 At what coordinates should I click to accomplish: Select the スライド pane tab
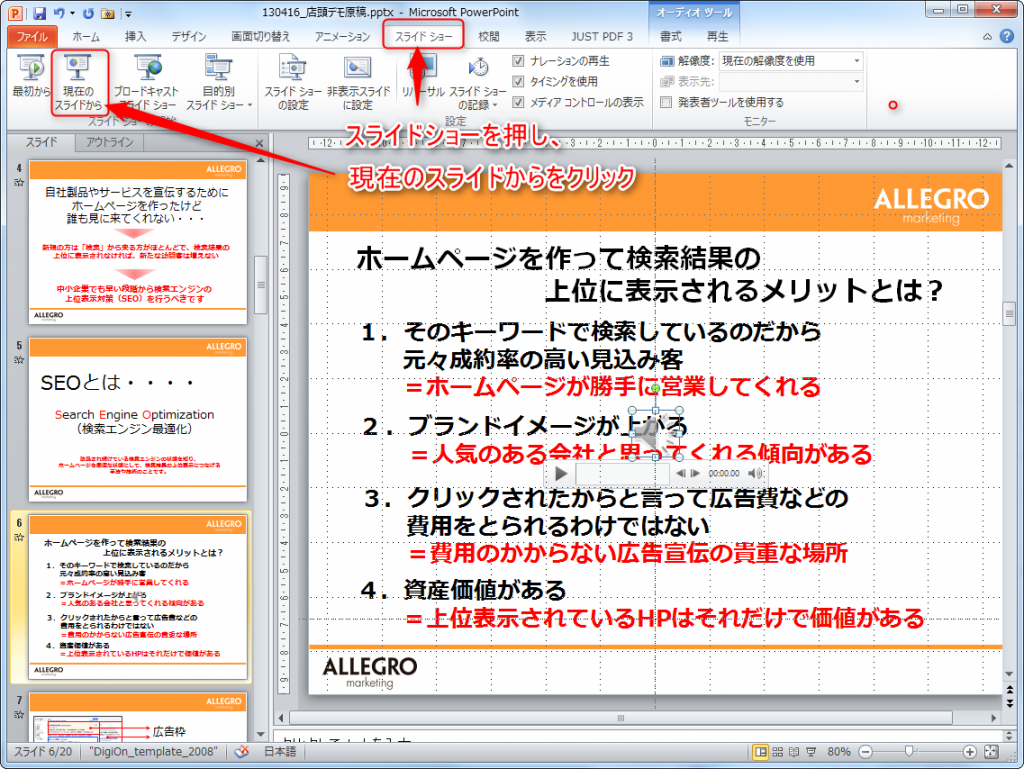point(41,142)
